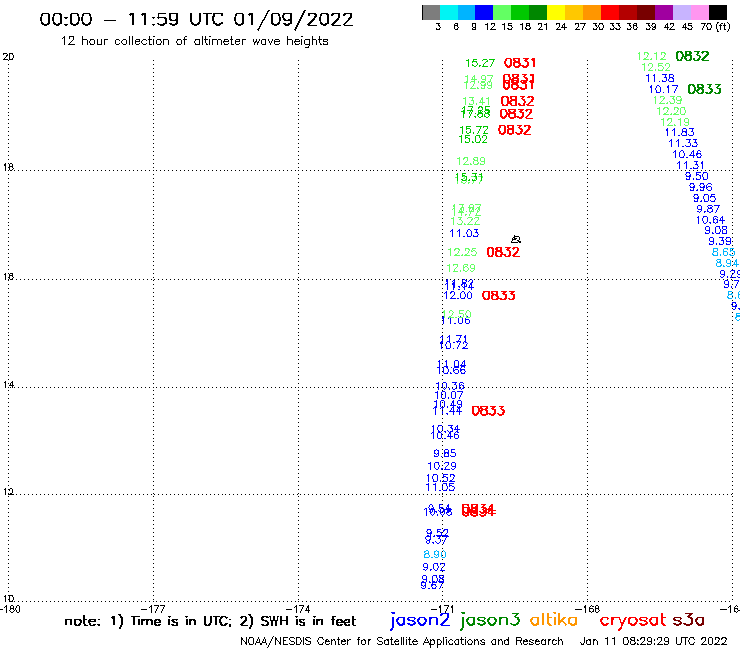Click the wave height value 12.12 on the right track
740x650 pixels.
tap(652, 56)
